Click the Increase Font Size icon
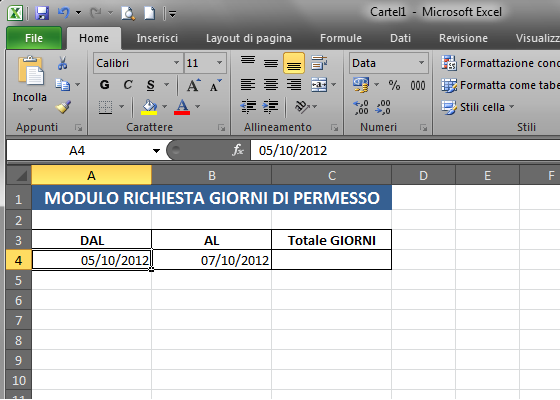Image resolution: width=560 pixels, height=400 pixels. (x=194, y=85)
